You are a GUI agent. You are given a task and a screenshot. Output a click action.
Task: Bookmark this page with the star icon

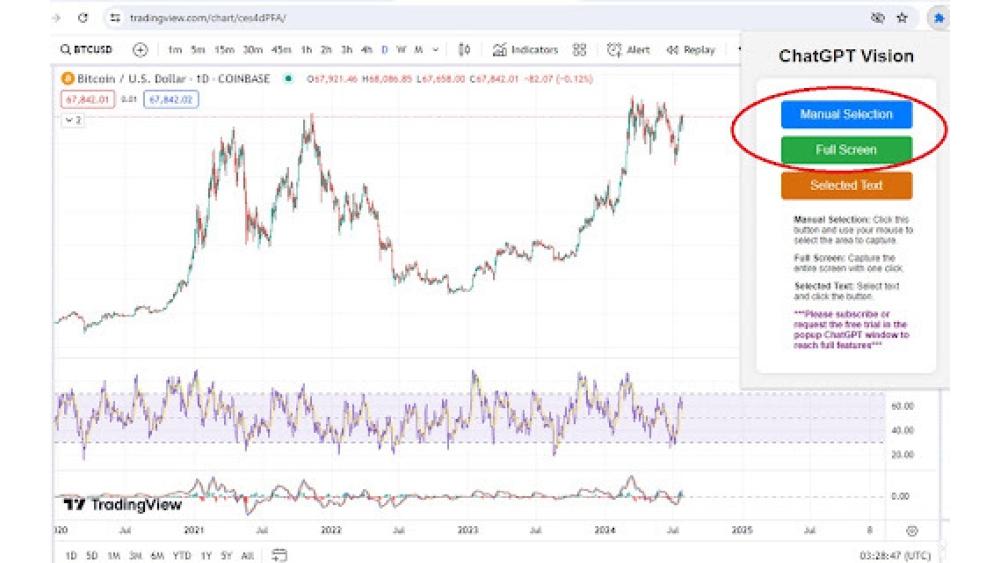902,18
